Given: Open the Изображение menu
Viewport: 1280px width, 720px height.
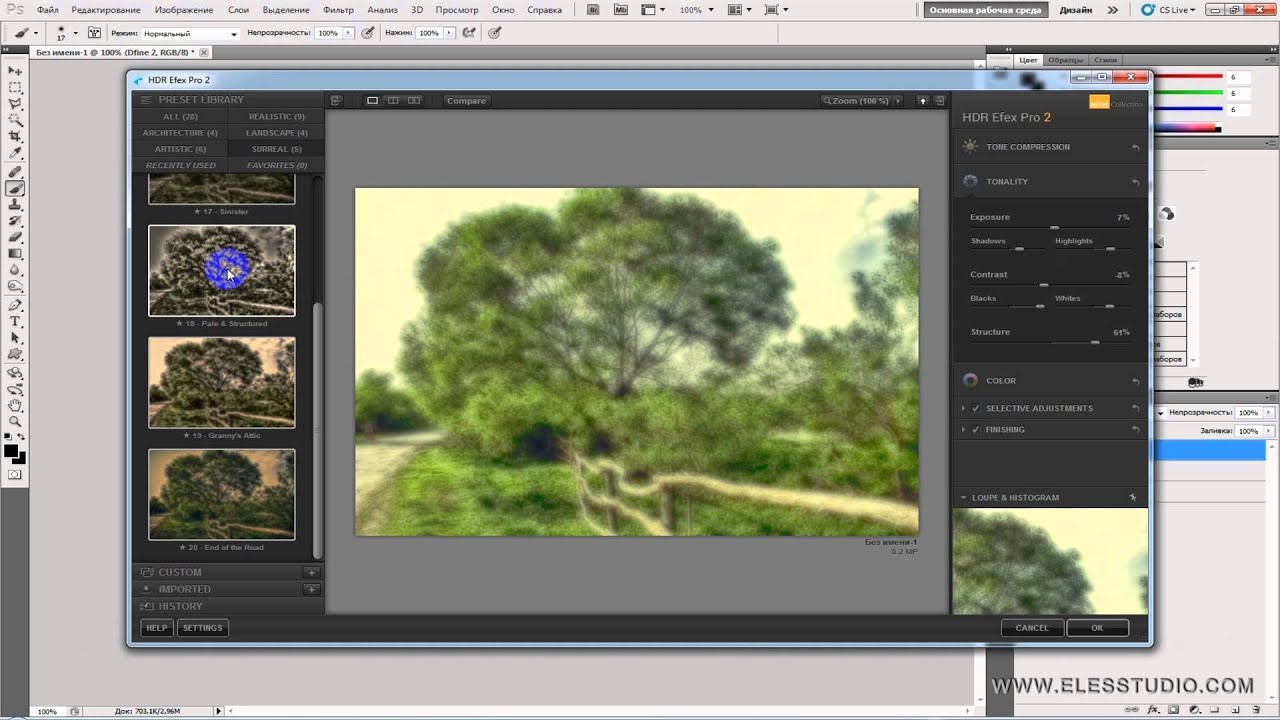Looking at the screenshot, I should (184, 9).
